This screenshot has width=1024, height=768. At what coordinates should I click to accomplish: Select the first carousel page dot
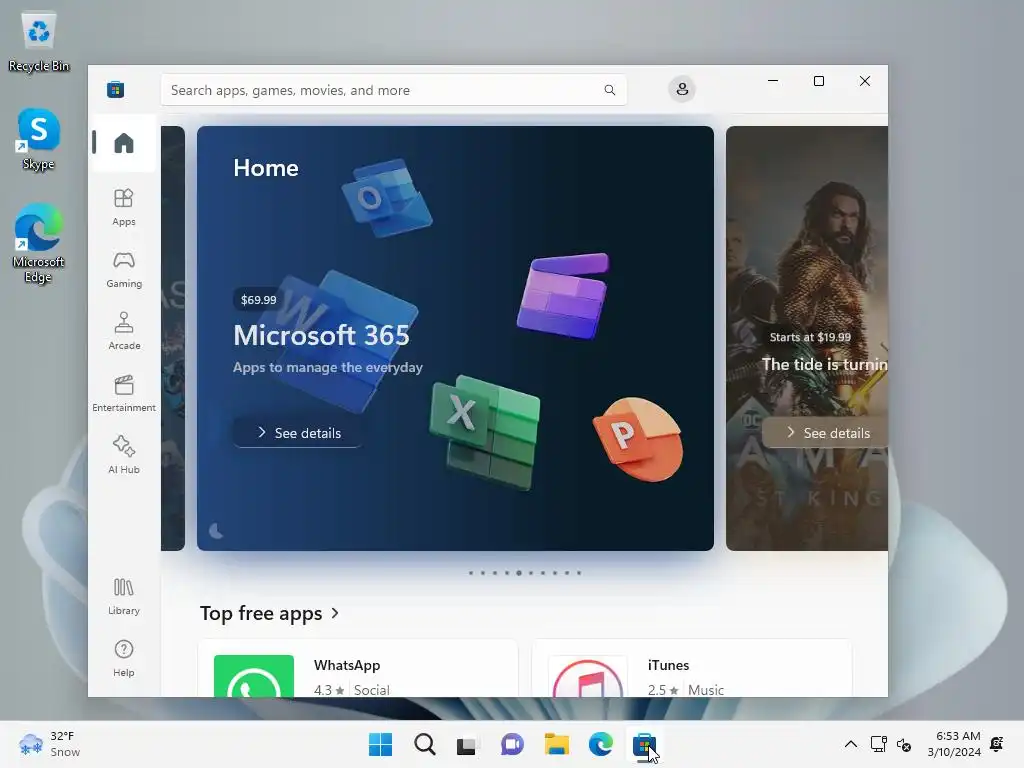[x=471, y=573]
